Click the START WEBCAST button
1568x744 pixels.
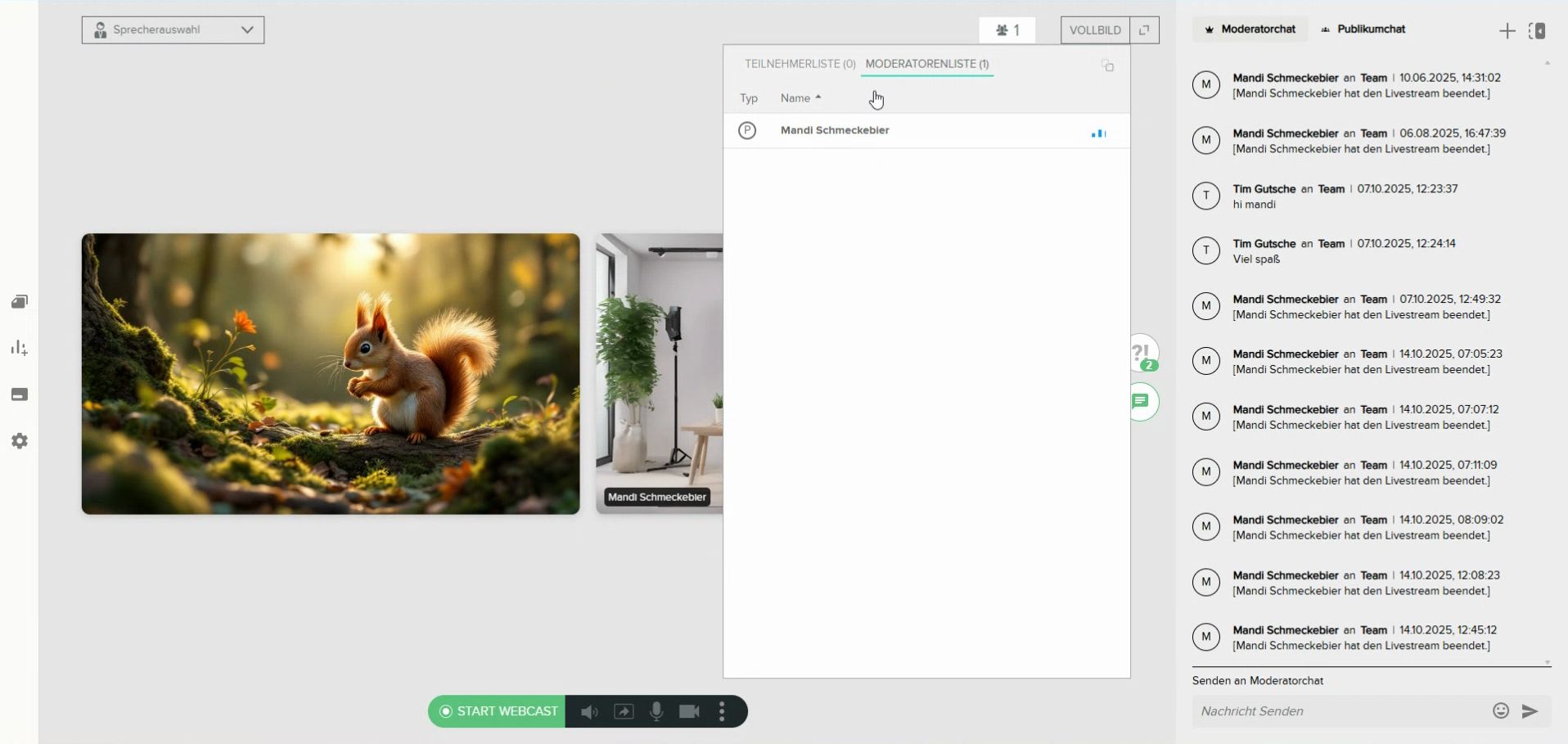coord(498,711)
